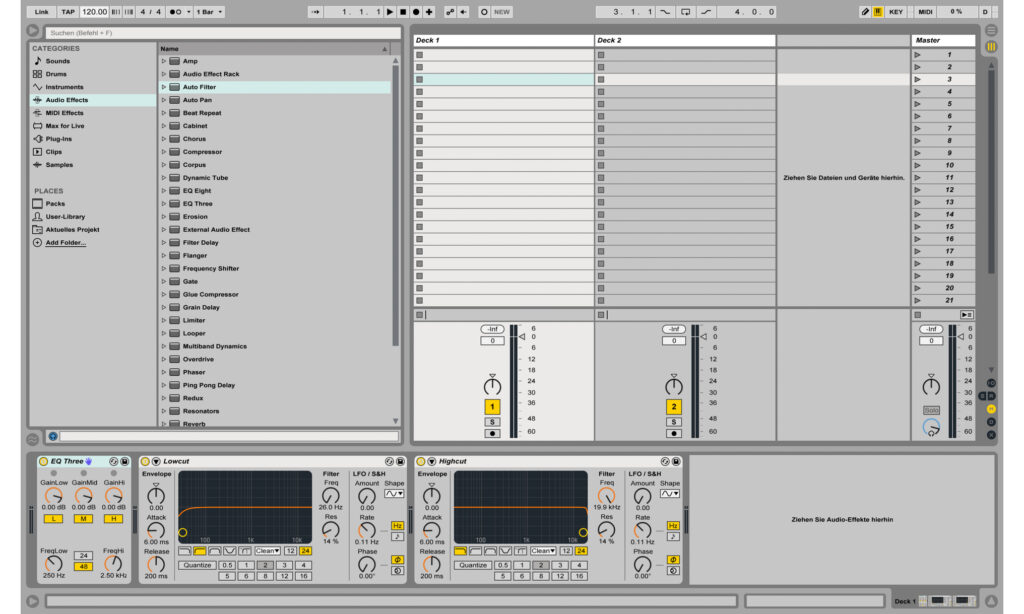Viewport: 1024px width, 614px height.
Task: Open the Clean circuit dropdown in Lowcut
Action: [268, 551]
